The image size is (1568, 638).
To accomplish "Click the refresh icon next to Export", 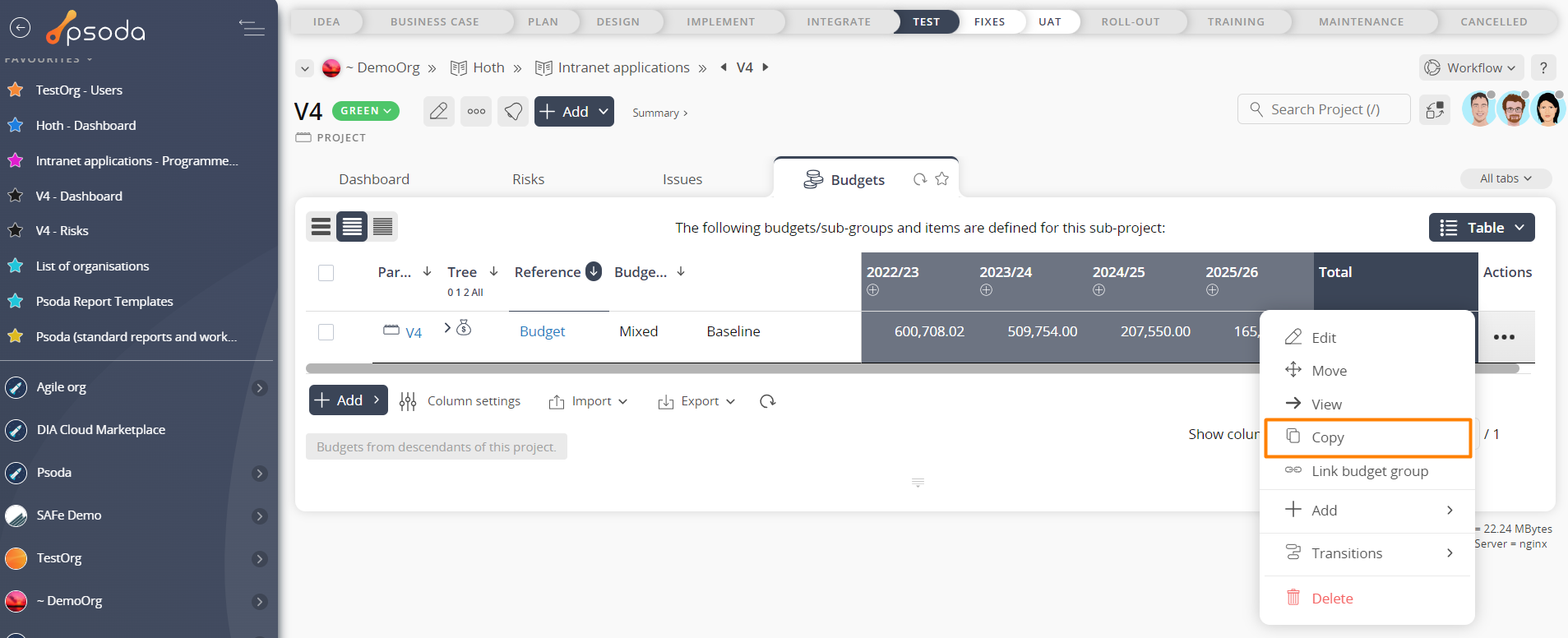I will click(768, 401).
